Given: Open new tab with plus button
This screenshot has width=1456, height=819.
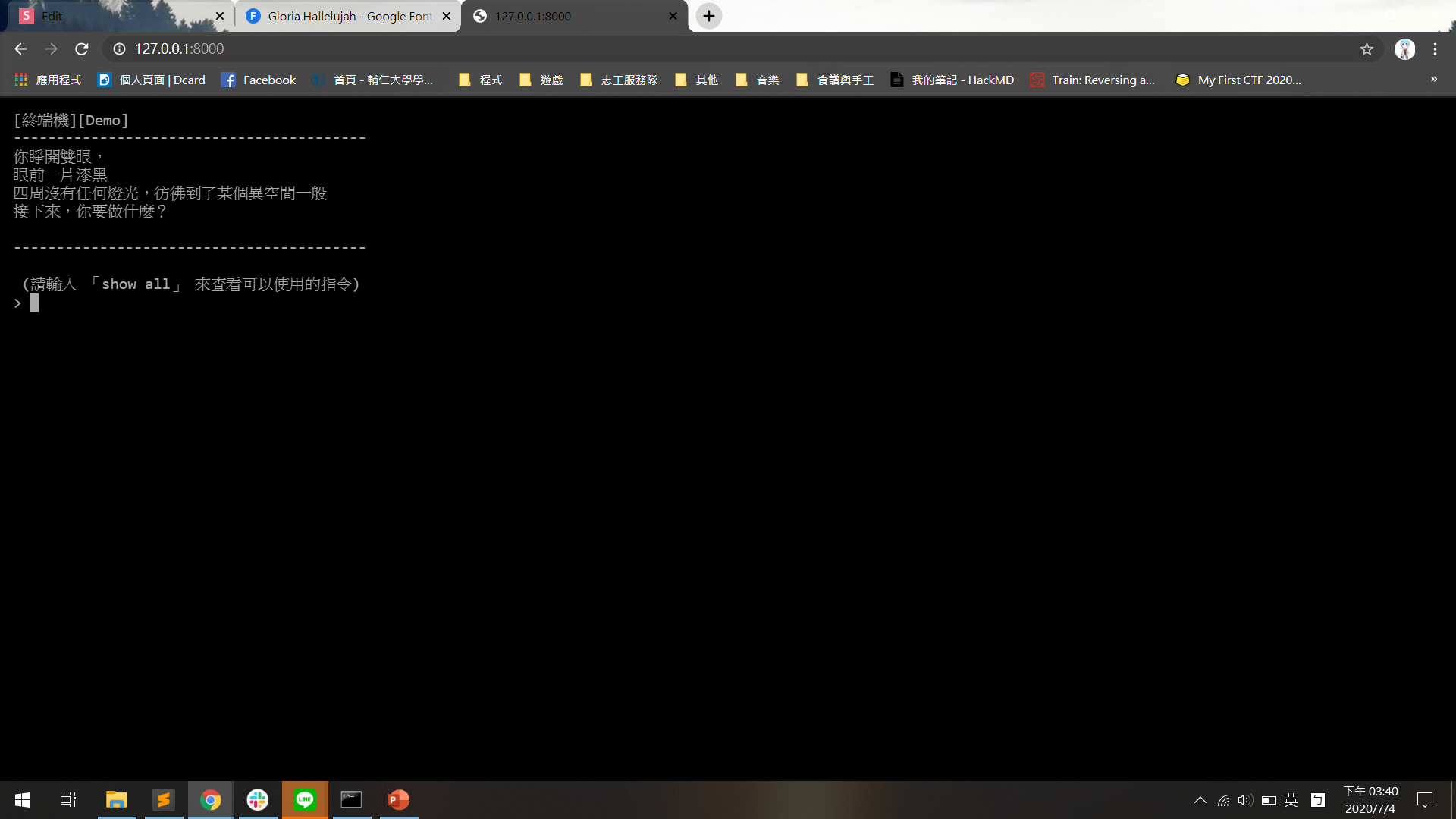Looking at the screenshot, I should point(708,16).
